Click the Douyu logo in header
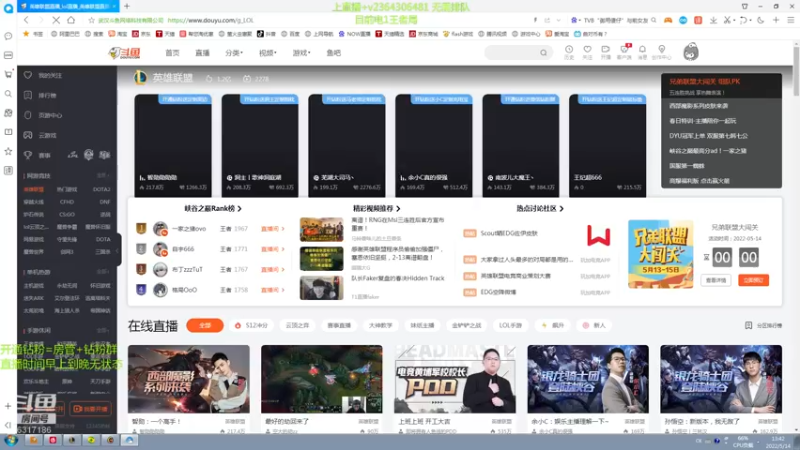 [124, 53]
